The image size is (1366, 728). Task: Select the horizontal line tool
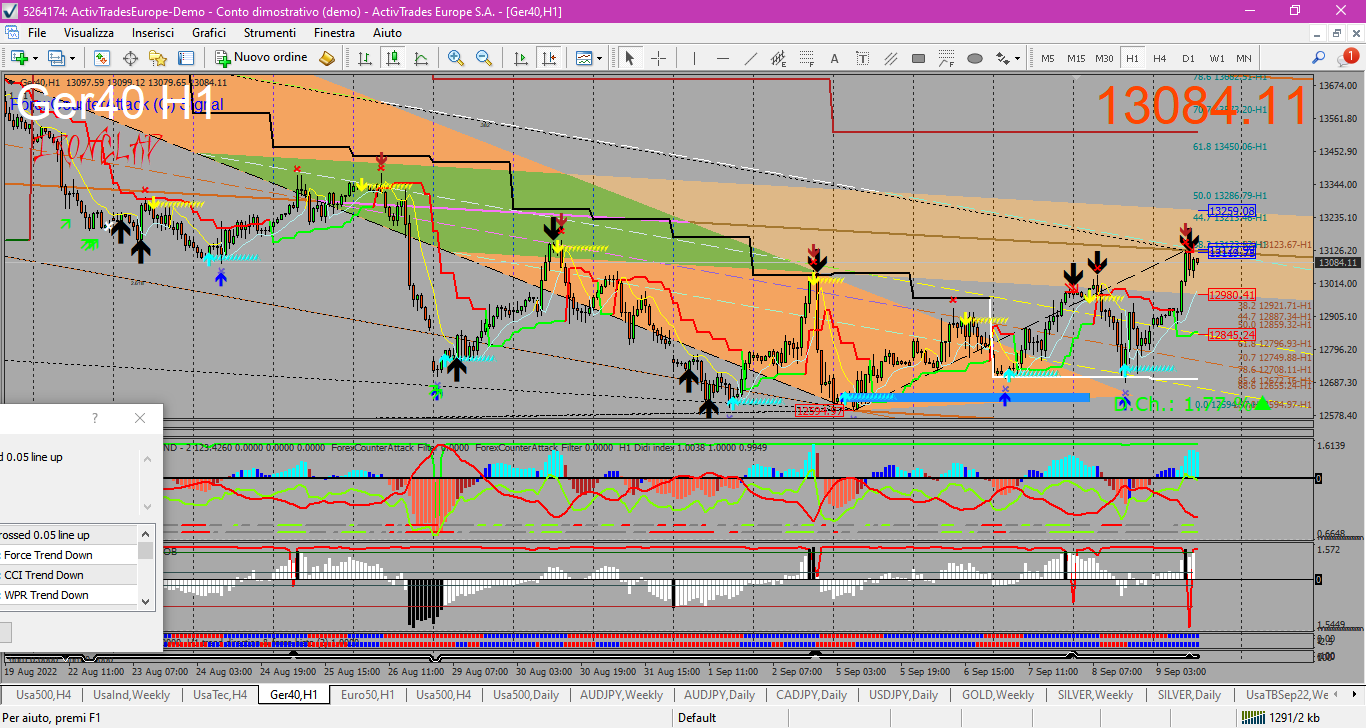(722, 58)
